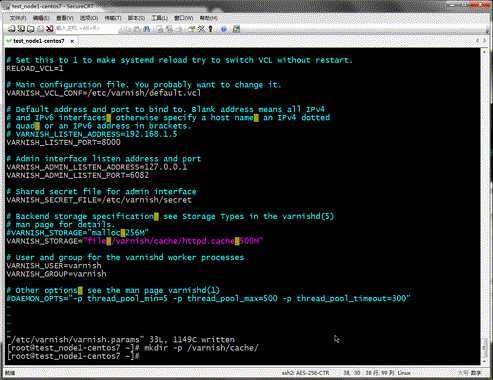Screen dimensions: 493x380
Task: Click the Linux status bar entry
Action: (404, 373)
